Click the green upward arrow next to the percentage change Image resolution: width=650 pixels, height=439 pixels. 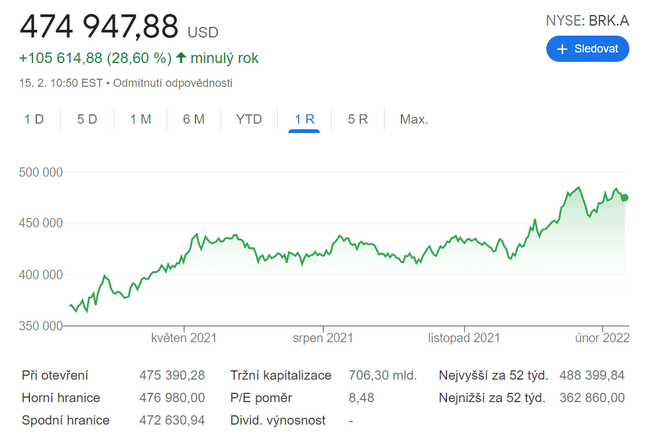181,58
